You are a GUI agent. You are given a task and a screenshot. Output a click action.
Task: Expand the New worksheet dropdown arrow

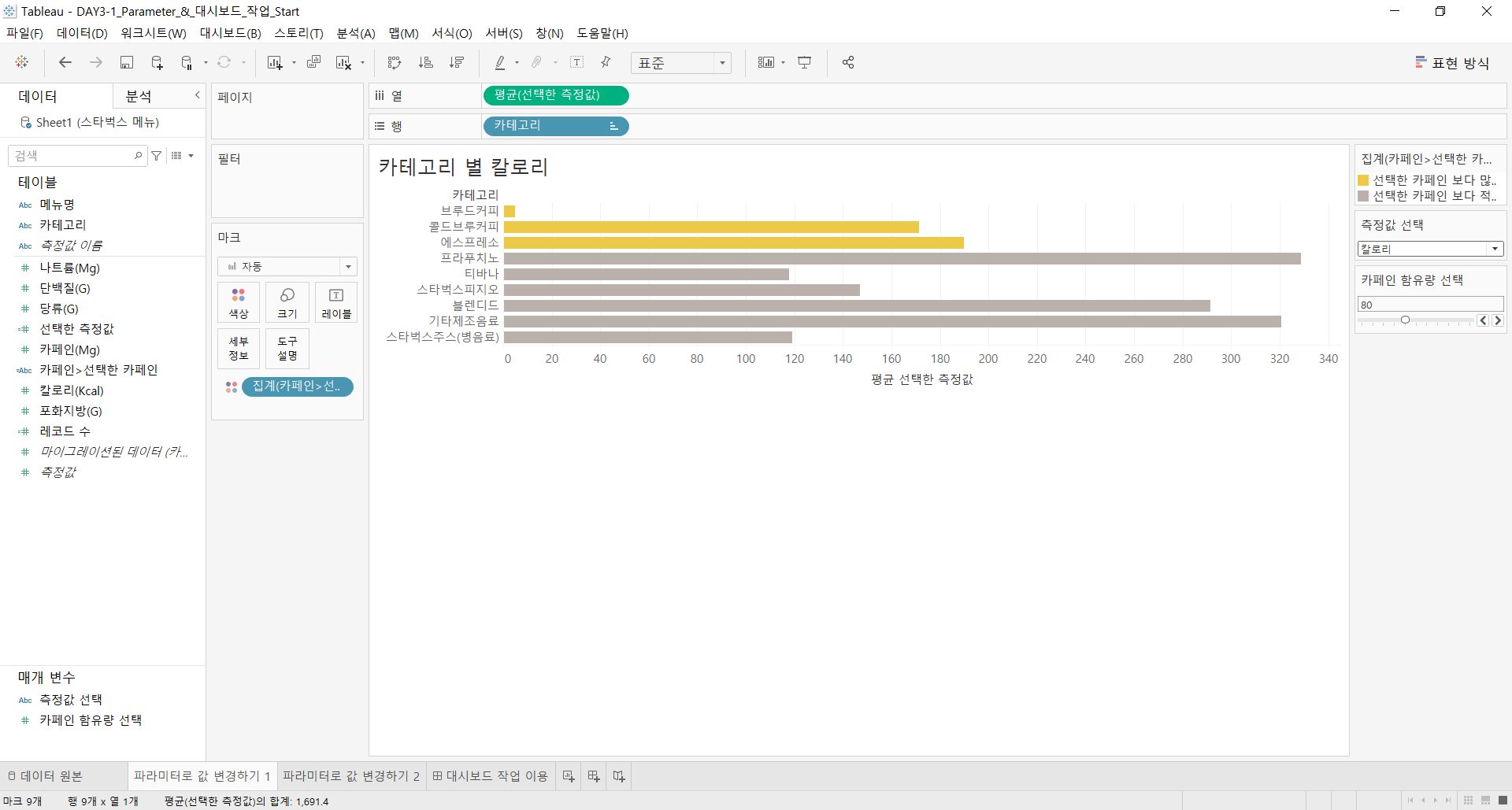(294, 63)
